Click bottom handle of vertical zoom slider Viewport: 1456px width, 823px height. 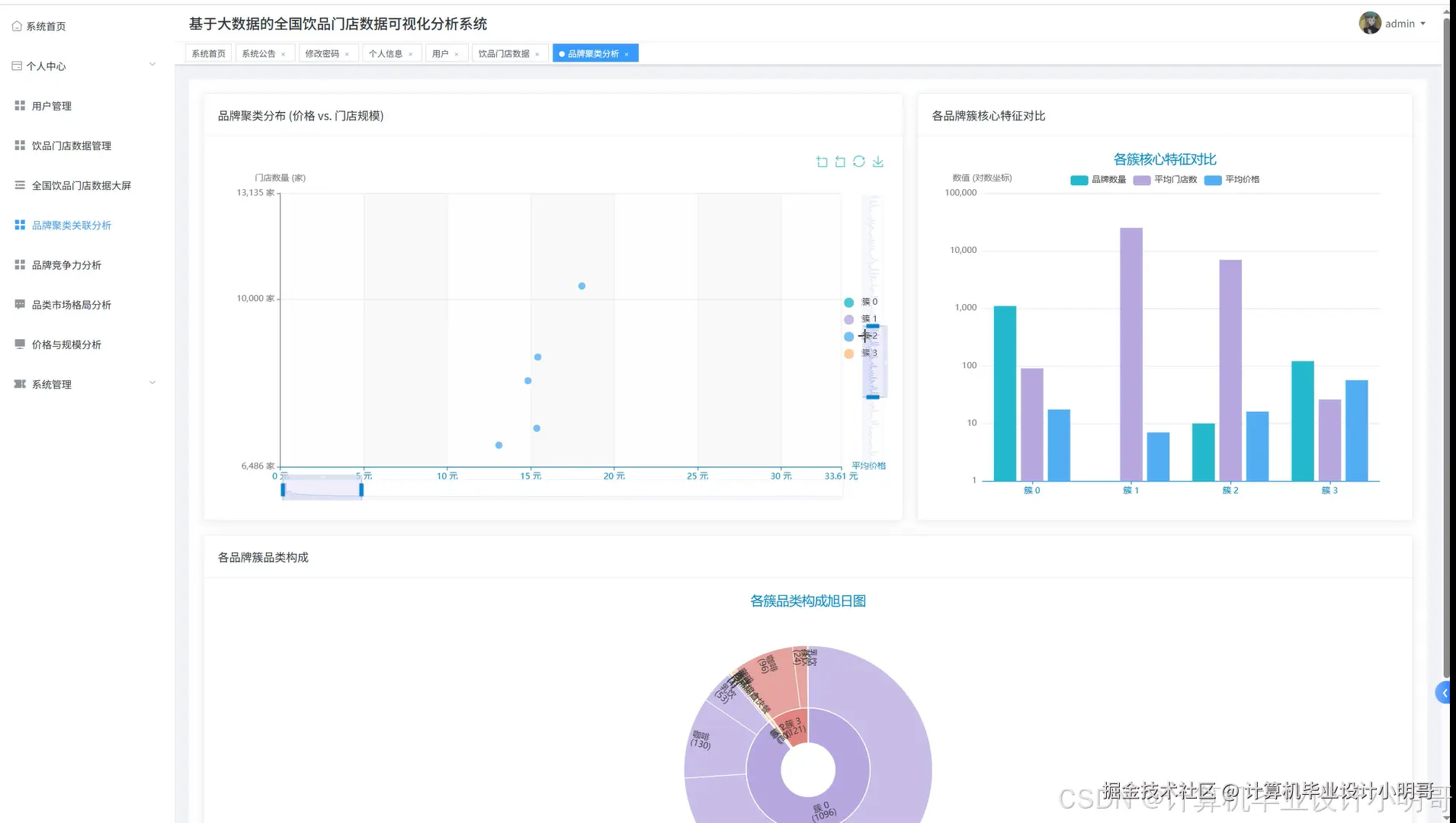pyautogui.click(x=873, y=397)
